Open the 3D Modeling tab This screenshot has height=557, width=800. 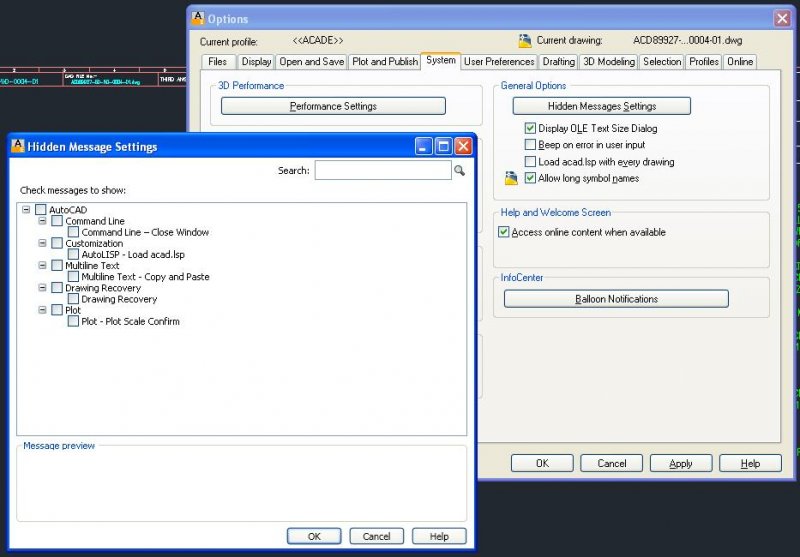click(x=609, y=62)
